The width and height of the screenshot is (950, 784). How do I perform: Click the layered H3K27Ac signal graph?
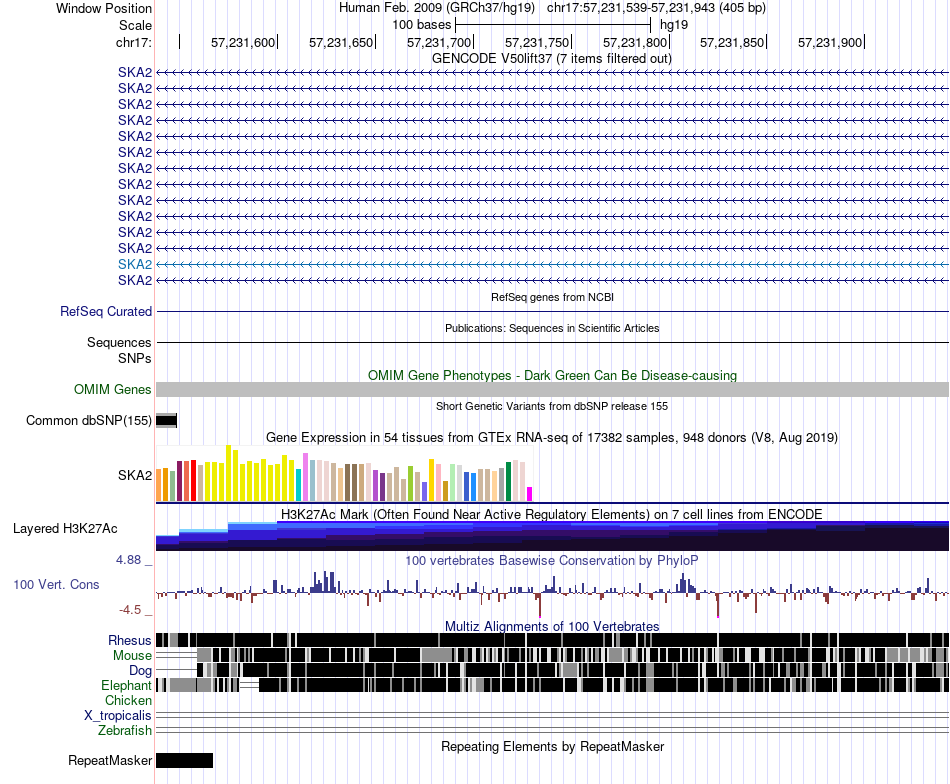coord(552,536)
